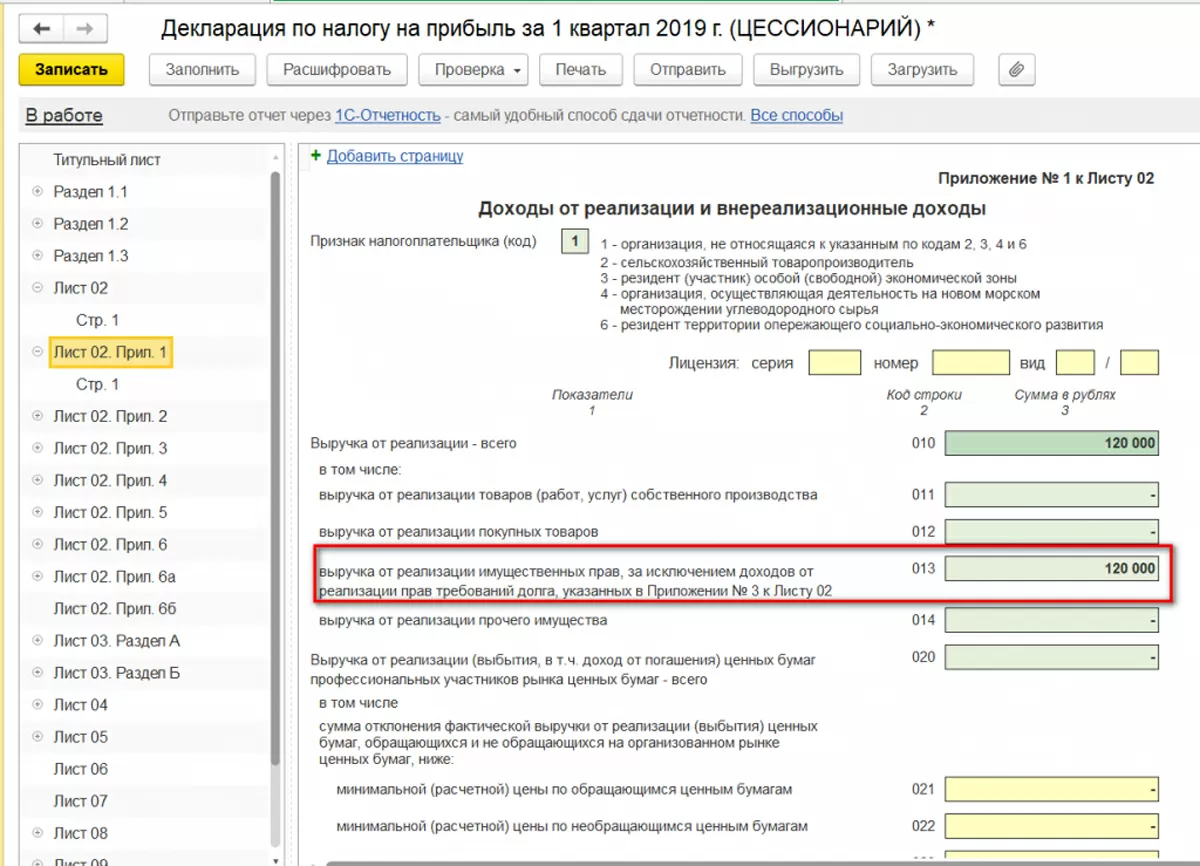Go back with the left arrow button

pyautogui.click(x=42, y=29)
